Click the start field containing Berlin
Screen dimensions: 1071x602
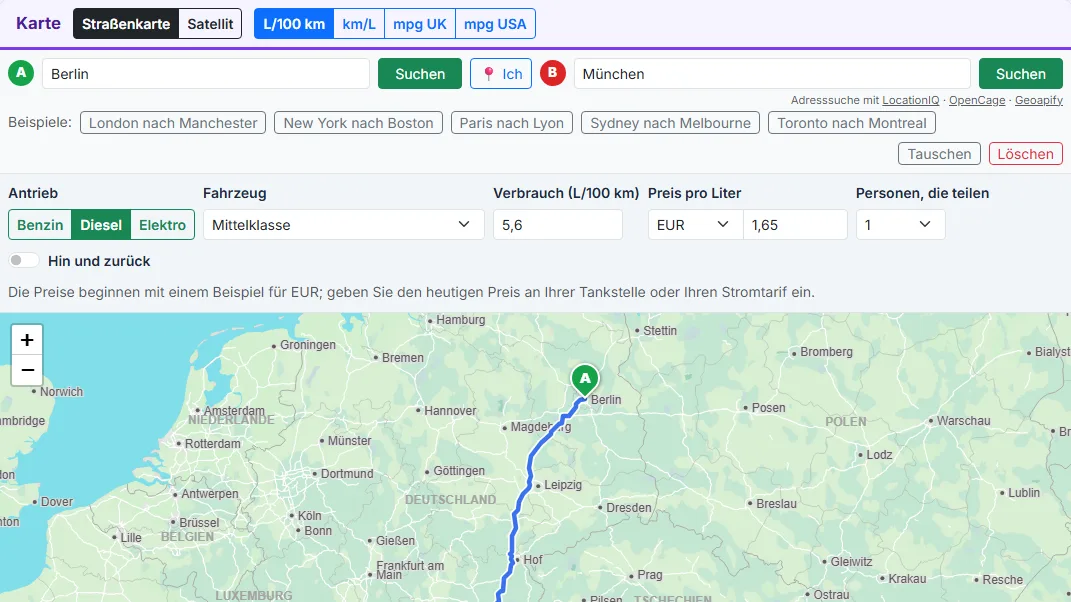point(206,74)
